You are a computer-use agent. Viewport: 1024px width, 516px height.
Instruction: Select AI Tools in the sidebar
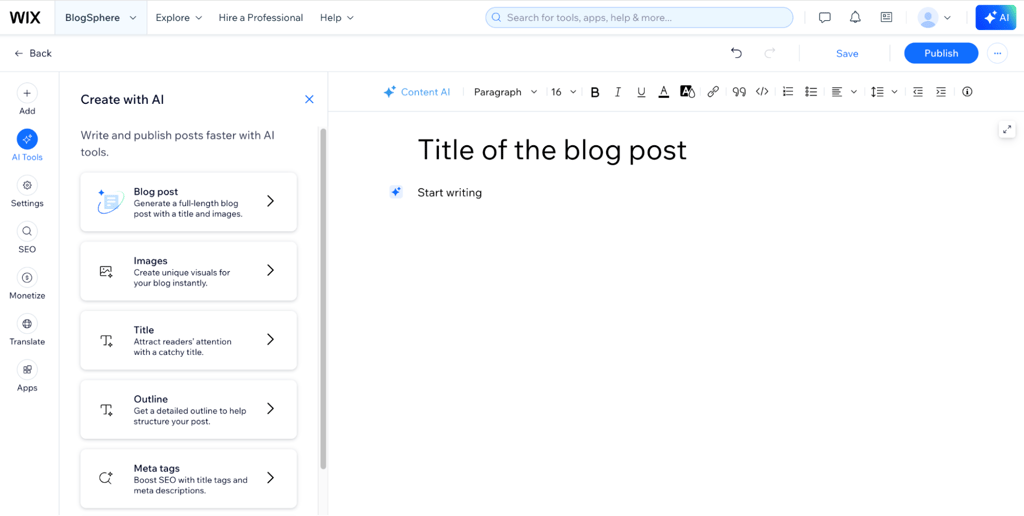pos(27,145)
